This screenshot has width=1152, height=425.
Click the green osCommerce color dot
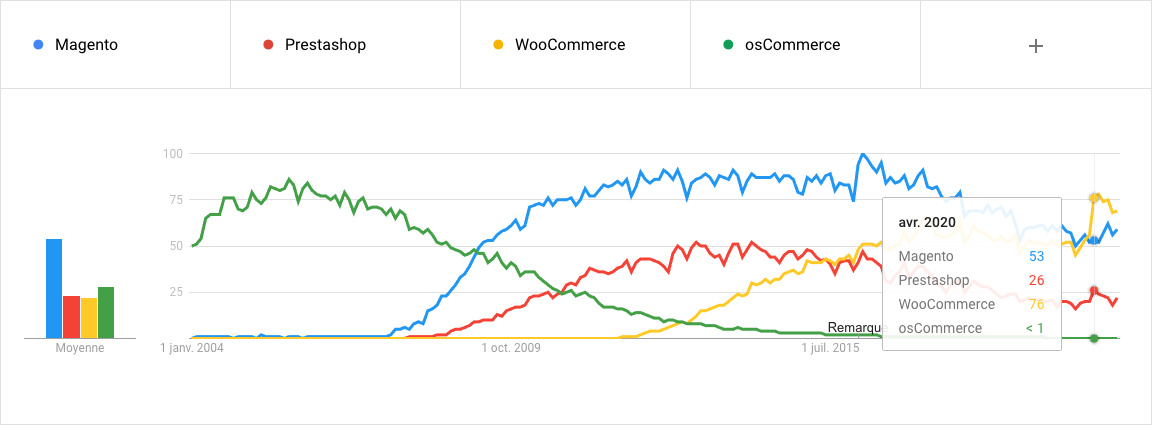tap(728, 45)
